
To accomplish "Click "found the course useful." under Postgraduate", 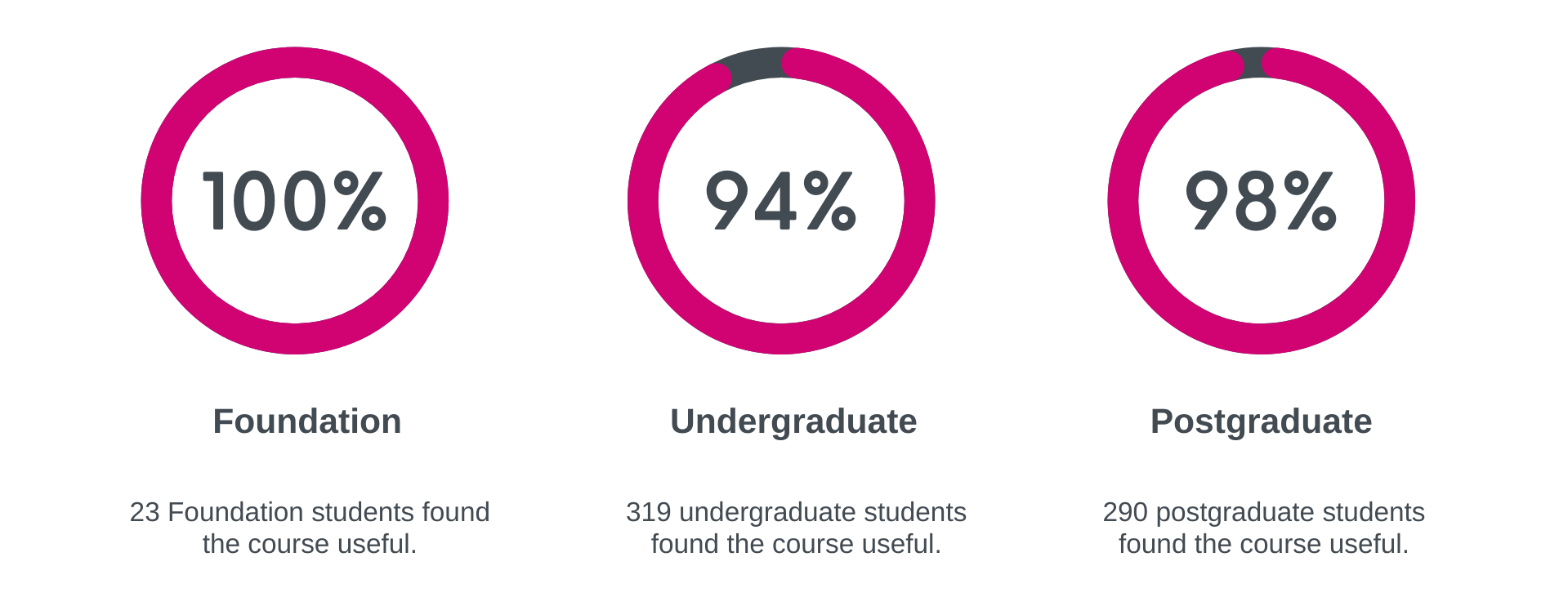I will tap(1263, 544).
